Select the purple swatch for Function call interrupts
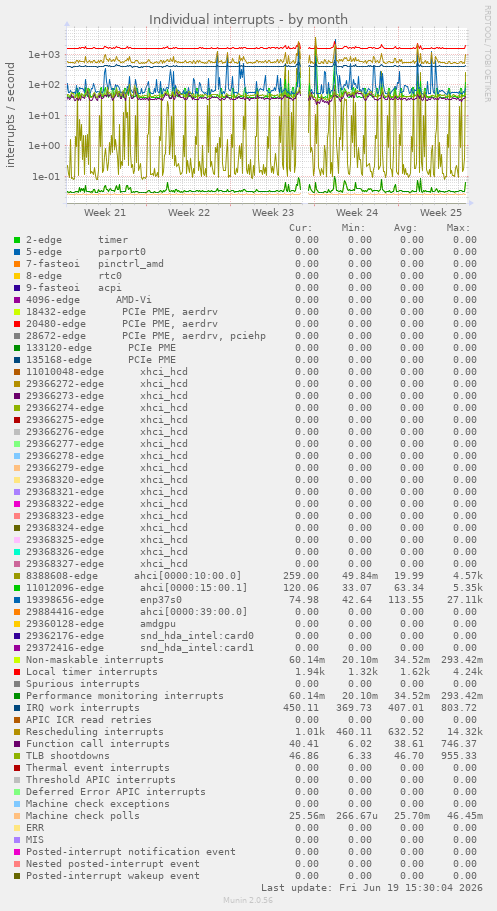 coord(17,744)
